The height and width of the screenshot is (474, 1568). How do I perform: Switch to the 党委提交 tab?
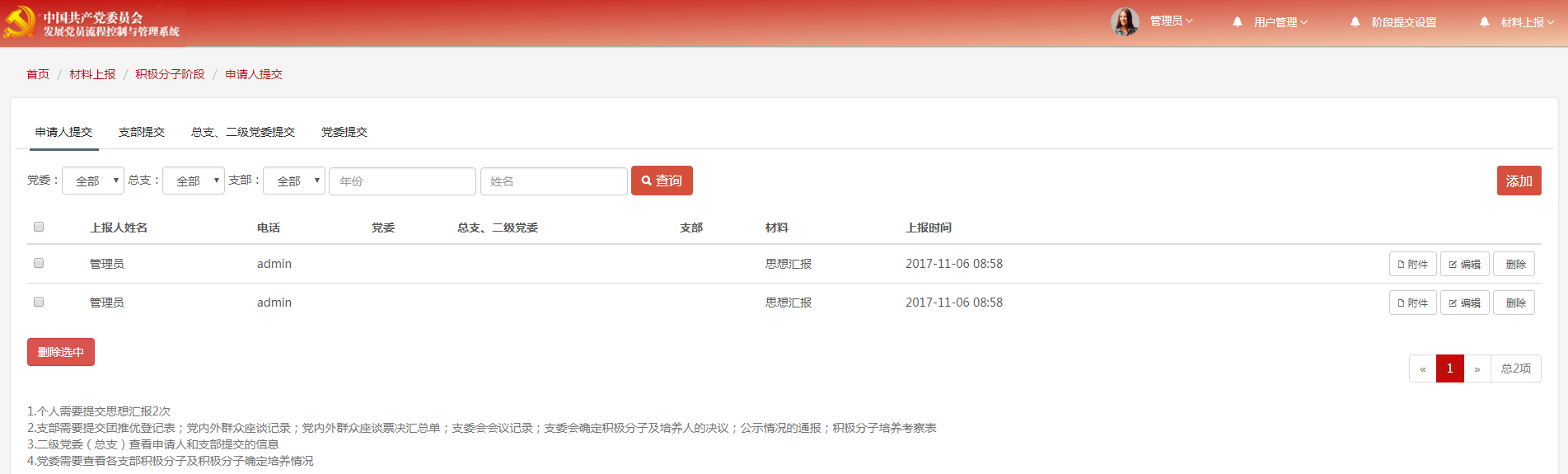[344, 132]
